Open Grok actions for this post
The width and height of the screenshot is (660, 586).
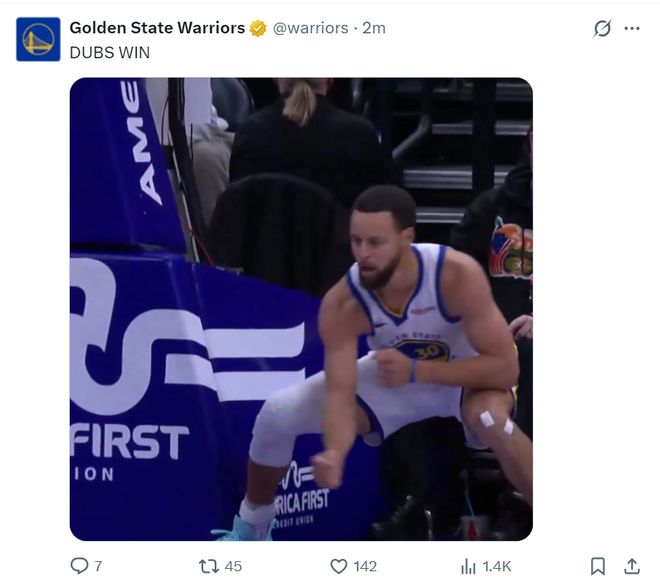(602, 28)
